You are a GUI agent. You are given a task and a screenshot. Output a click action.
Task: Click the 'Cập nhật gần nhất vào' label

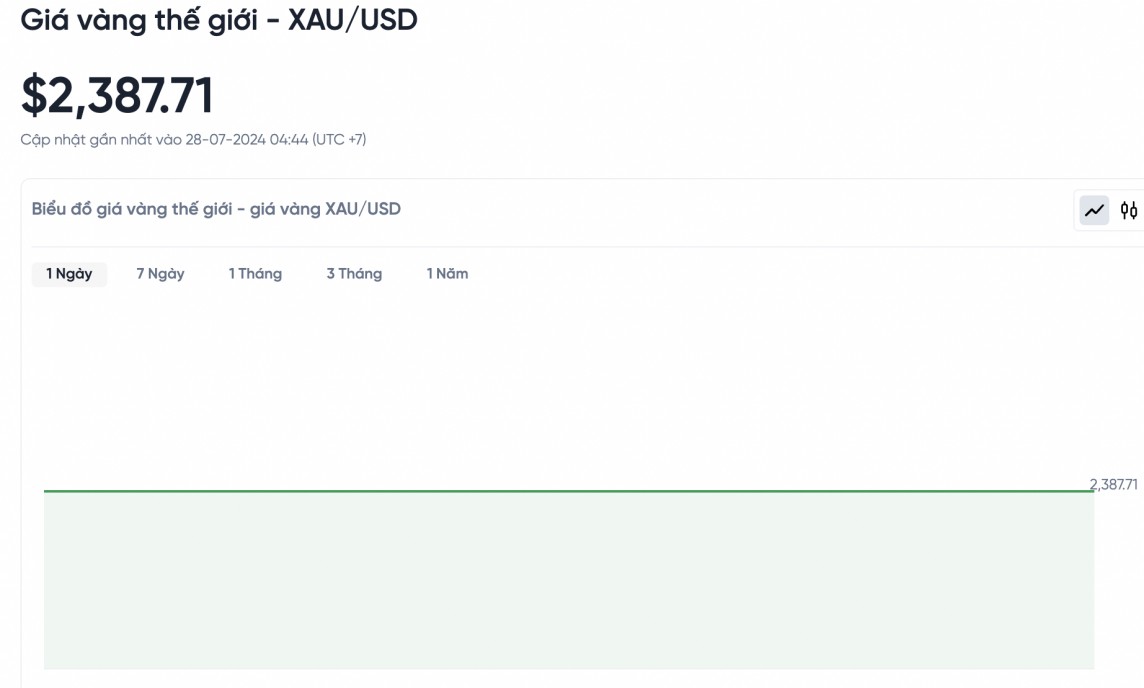tap(101, 140)
